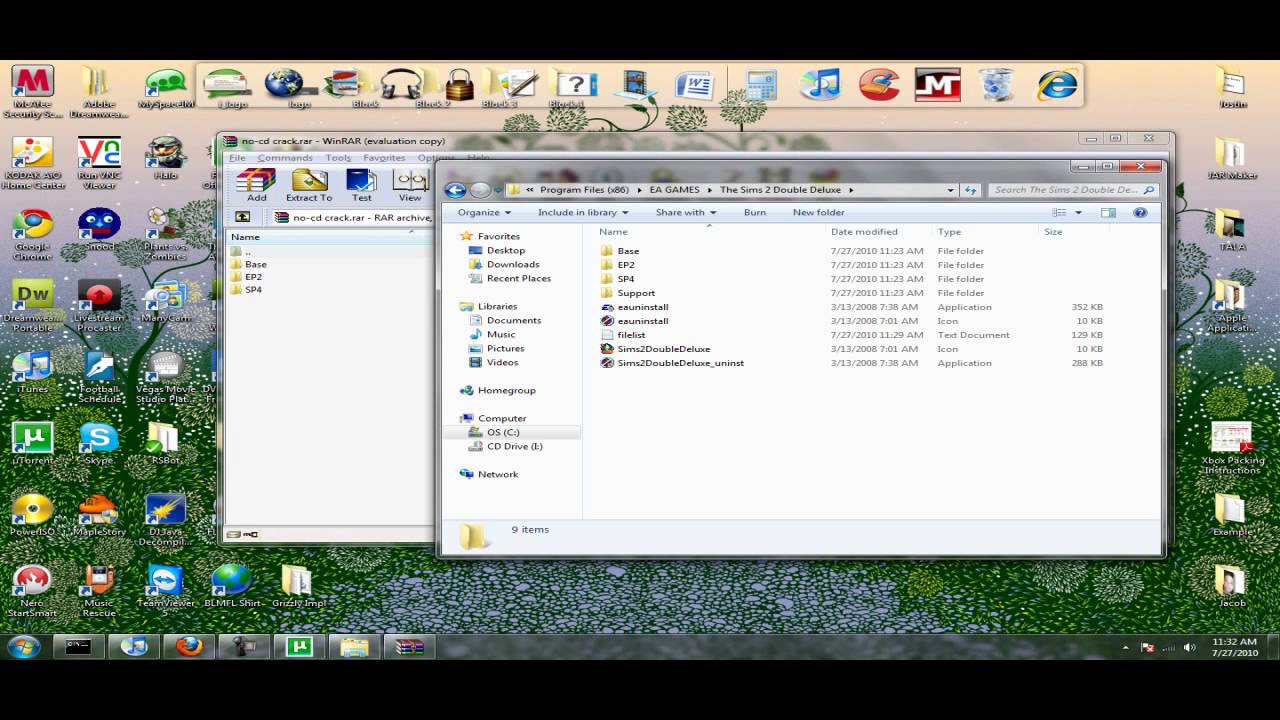
Task: Open the WinRAR Tools menu
Action: [x=338, y=158]
